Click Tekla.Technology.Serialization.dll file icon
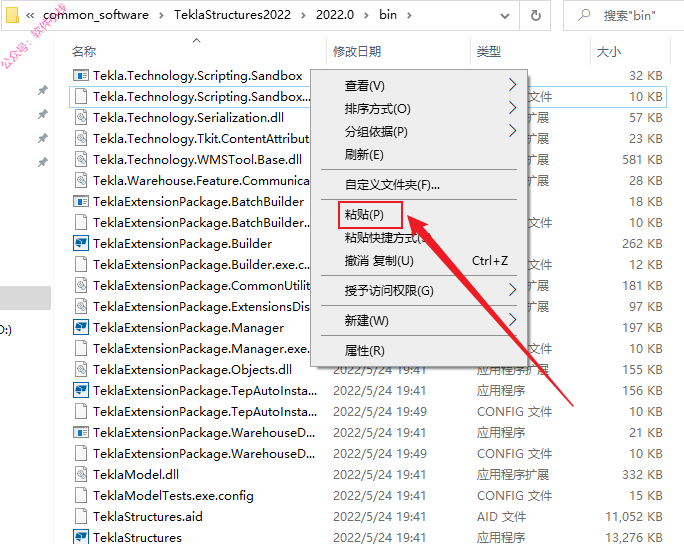684x544 pixels. click(x=81, y=117)
